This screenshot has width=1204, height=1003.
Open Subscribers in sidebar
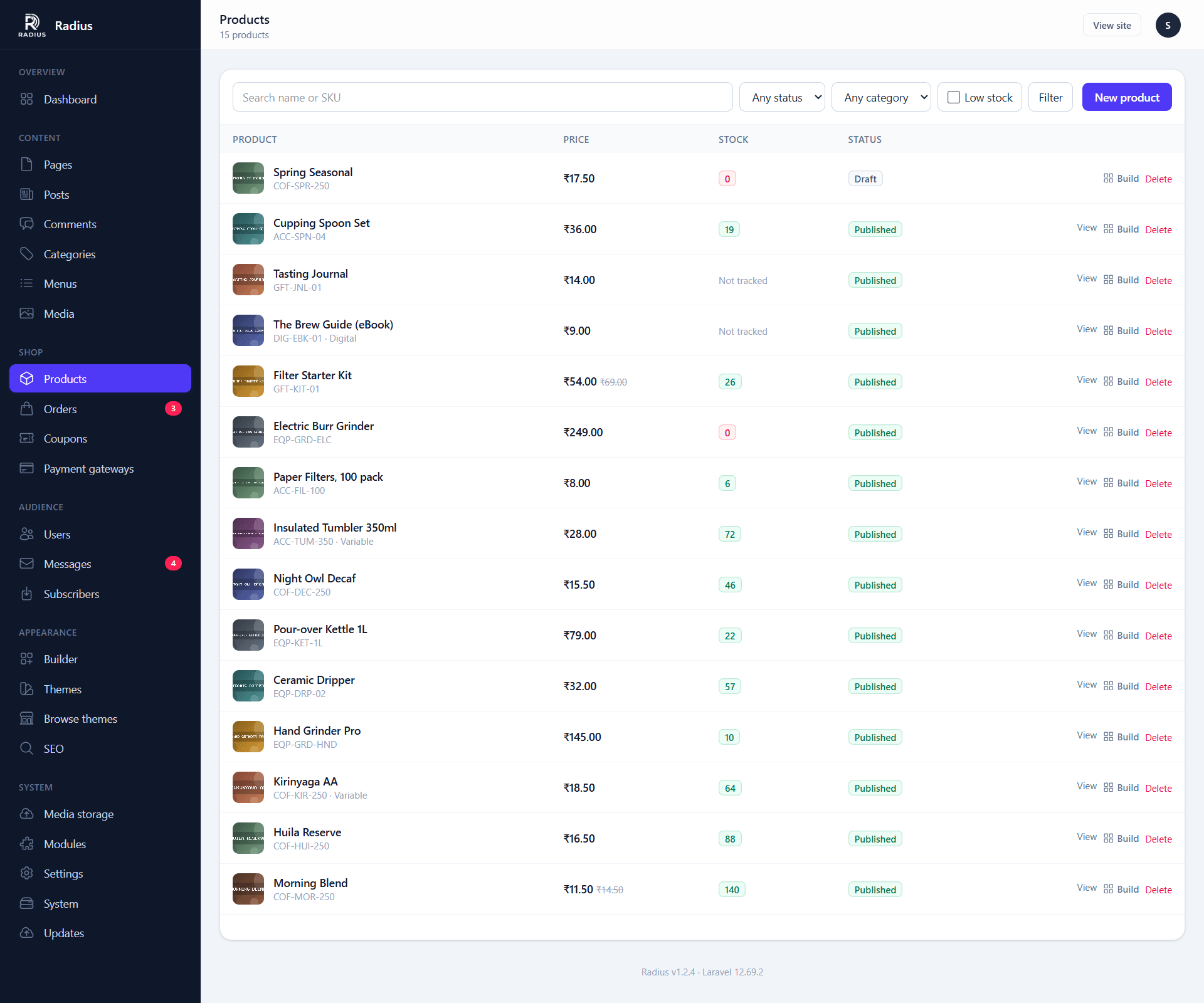(x=100, y=594)
